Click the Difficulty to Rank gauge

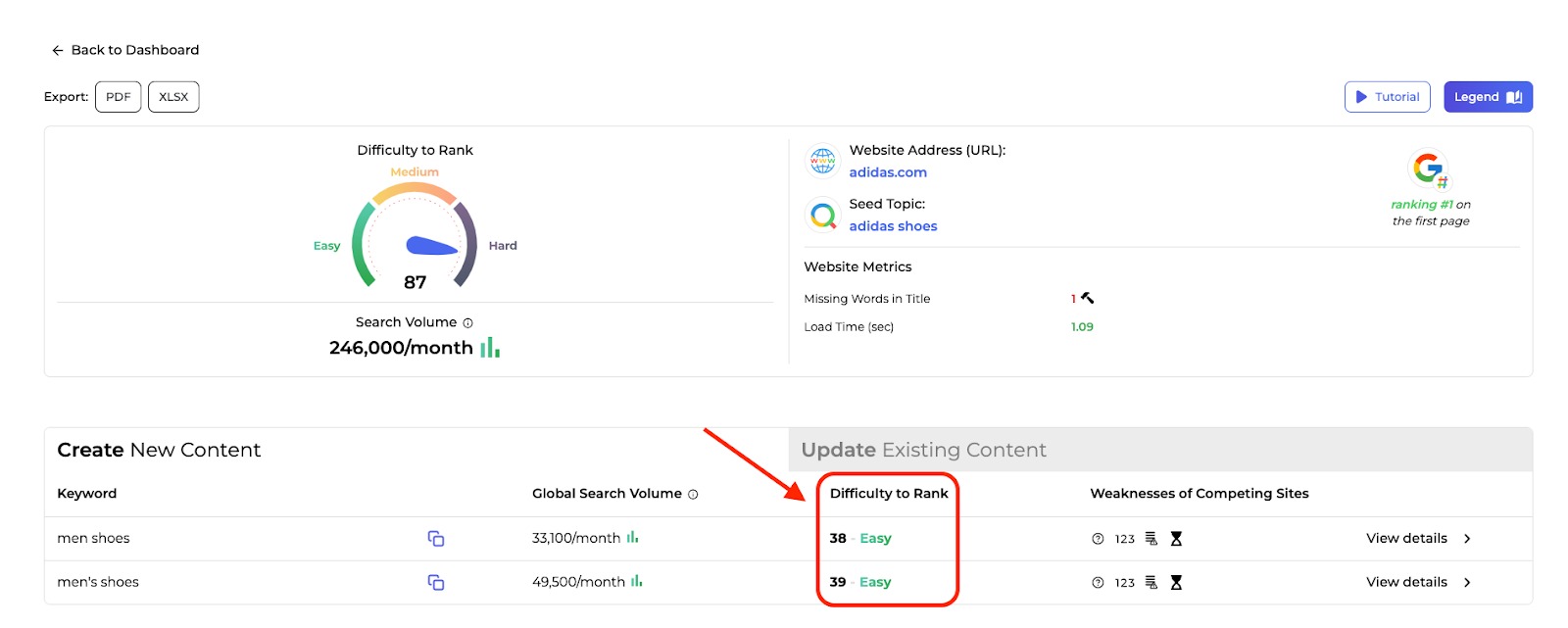click(415, 235)
